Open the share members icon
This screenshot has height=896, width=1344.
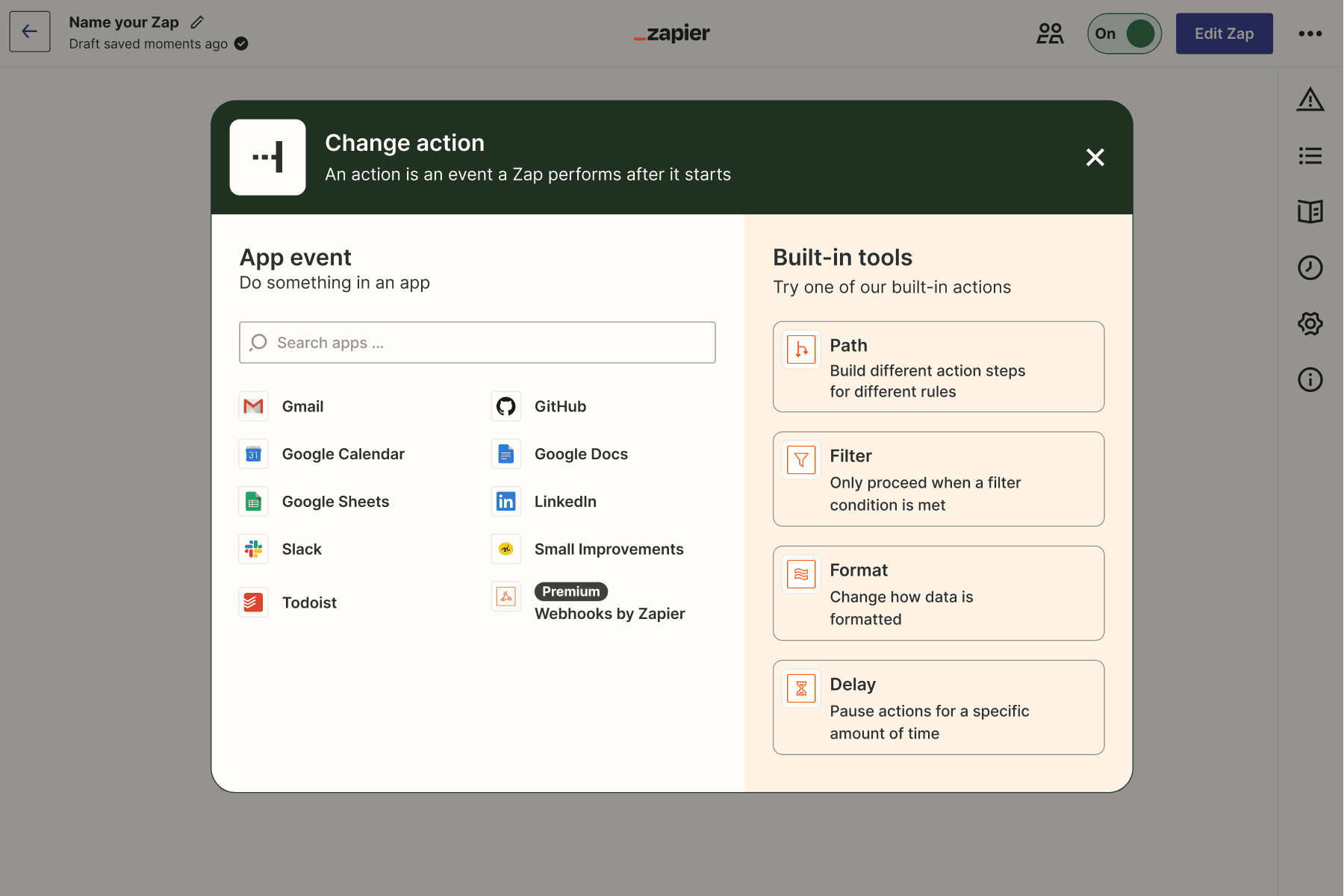(1050, 34)
